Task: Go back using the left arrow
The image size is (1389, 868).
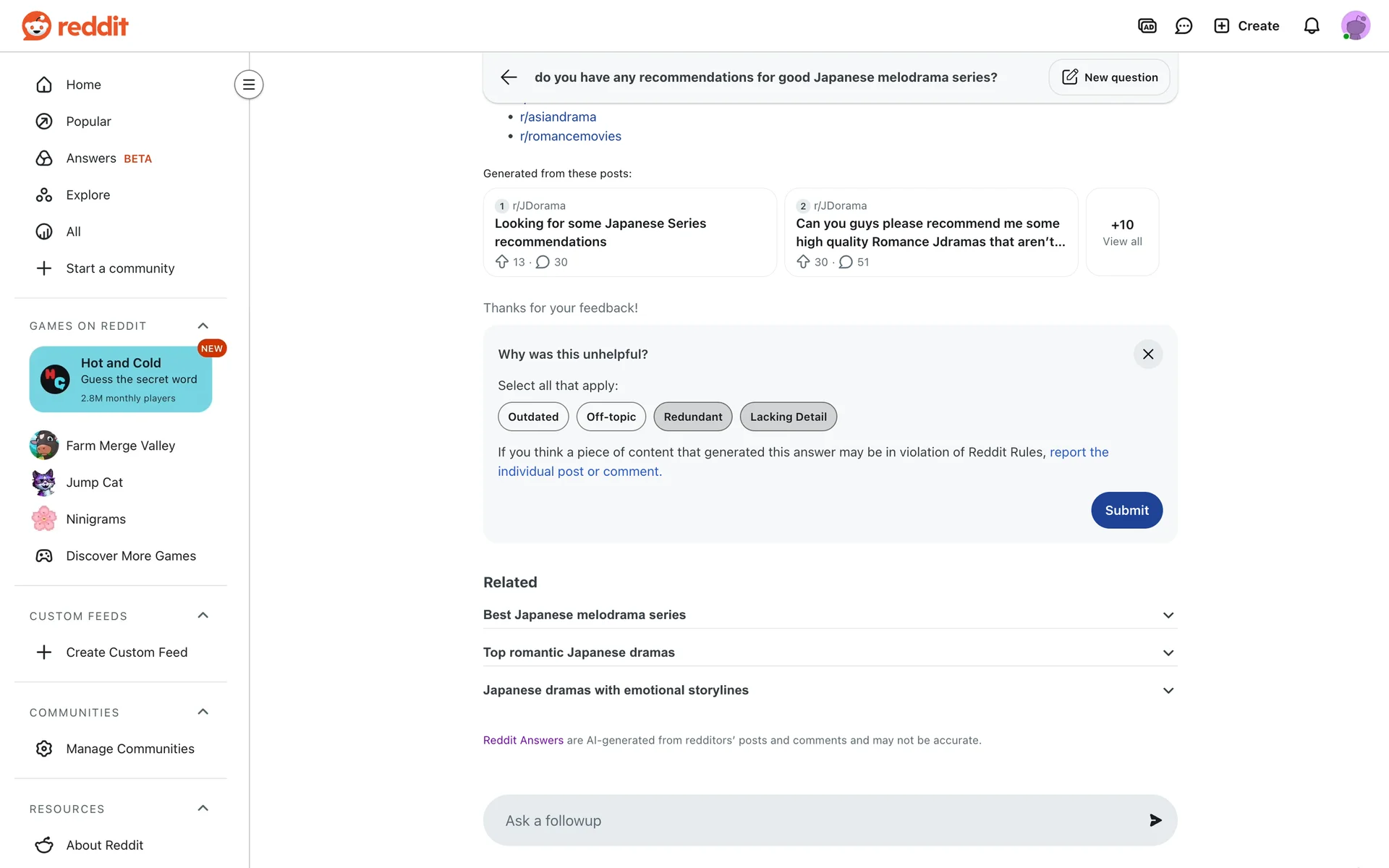Action: point(509,77)
